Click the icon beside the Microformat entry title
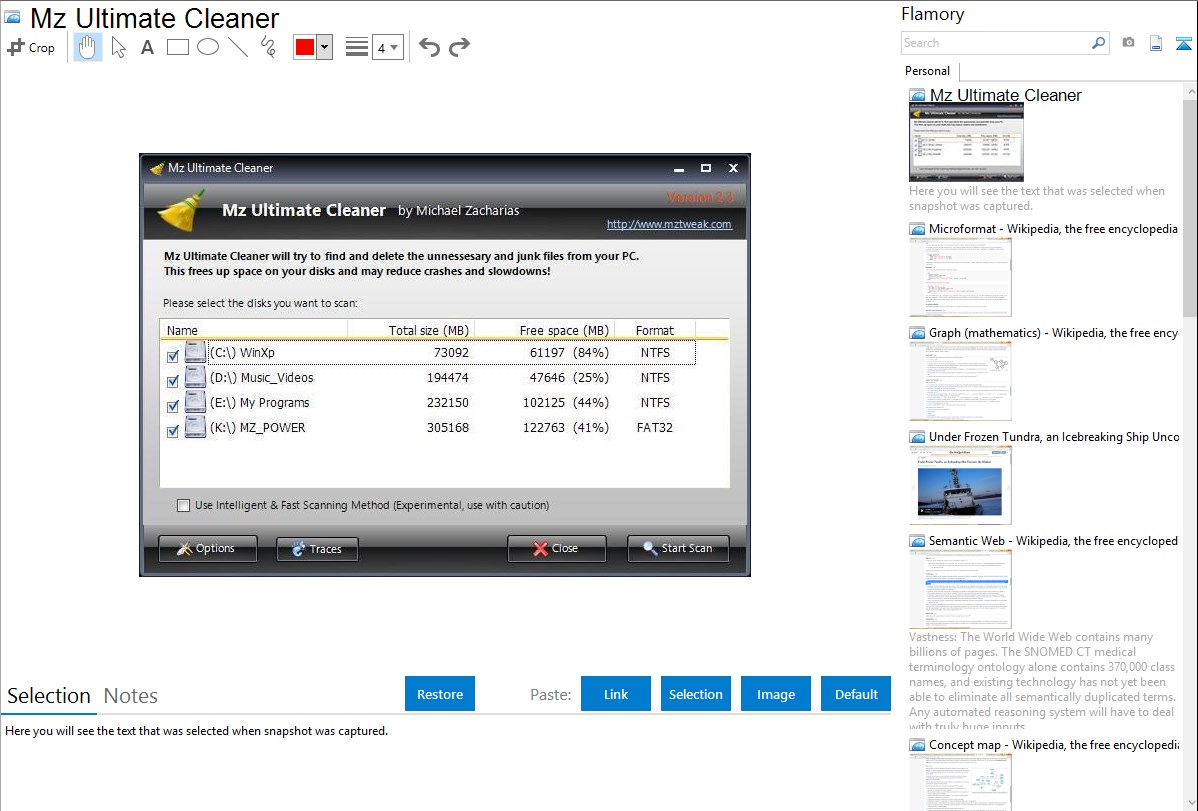The image size is (1198, 811). [917, 229]
